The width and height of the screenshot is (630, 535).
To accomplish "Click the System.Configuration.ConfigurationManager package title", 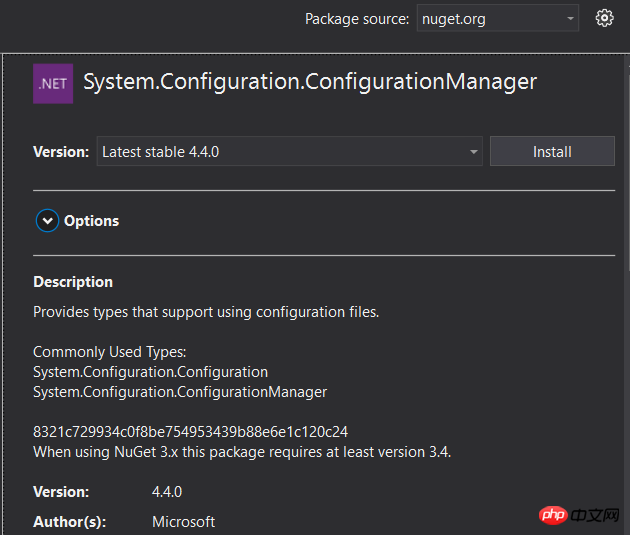I will [310, 82].
